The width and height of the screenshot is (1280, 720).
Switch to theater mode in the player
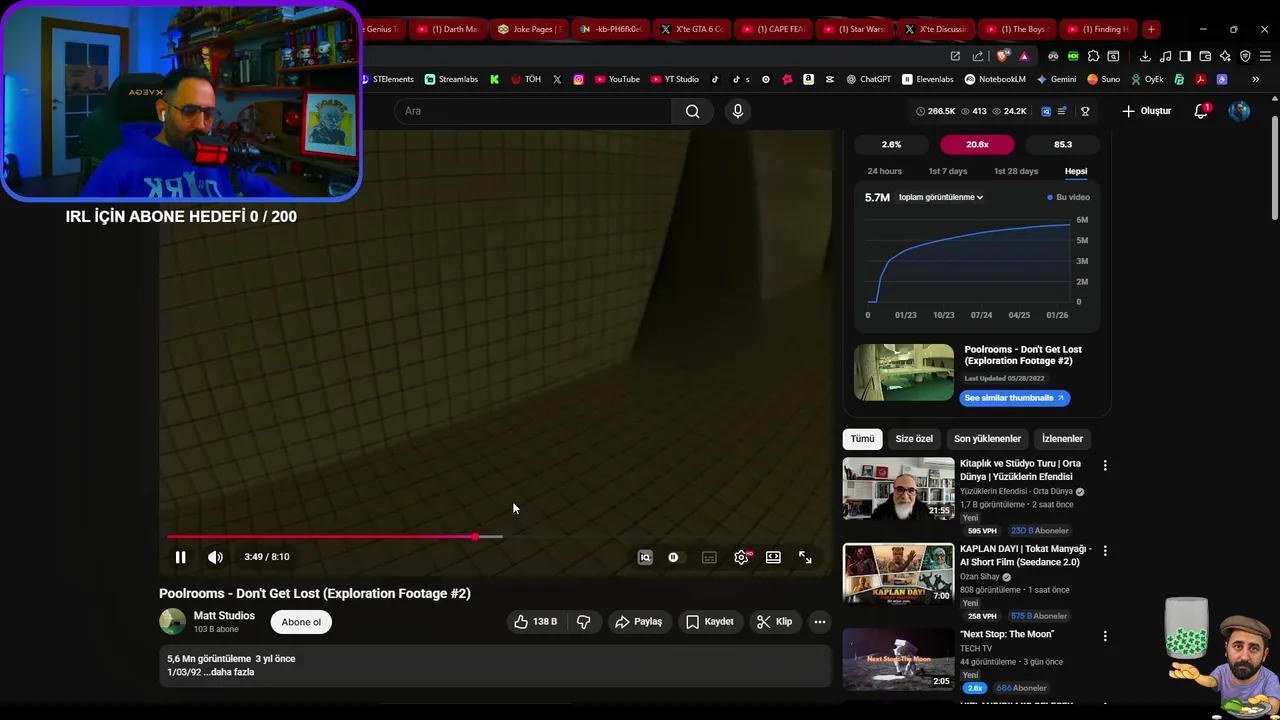pos(773,557)
